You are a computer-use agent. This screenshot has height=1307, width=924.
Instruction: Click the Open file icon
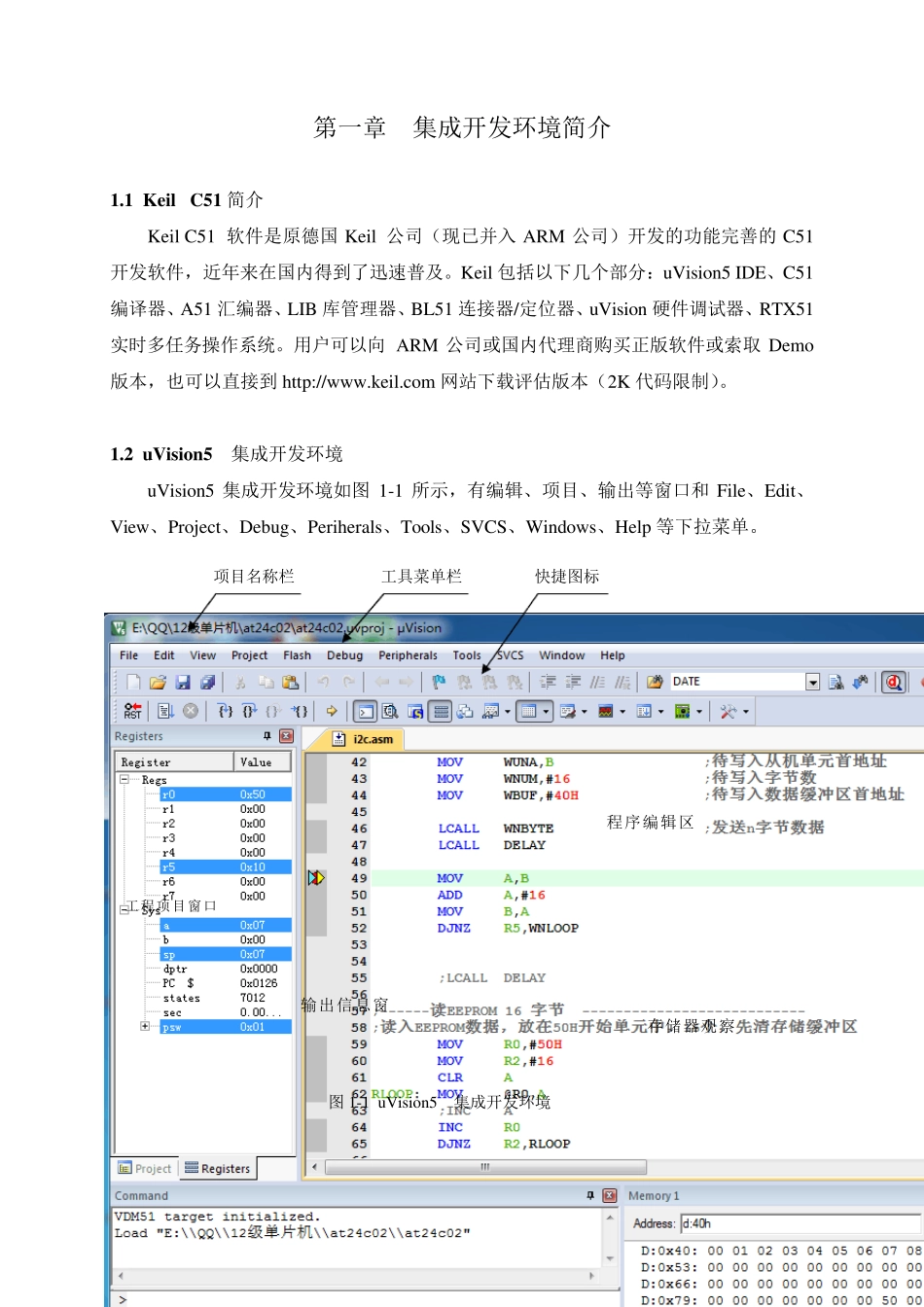click(x=158, y=682)
